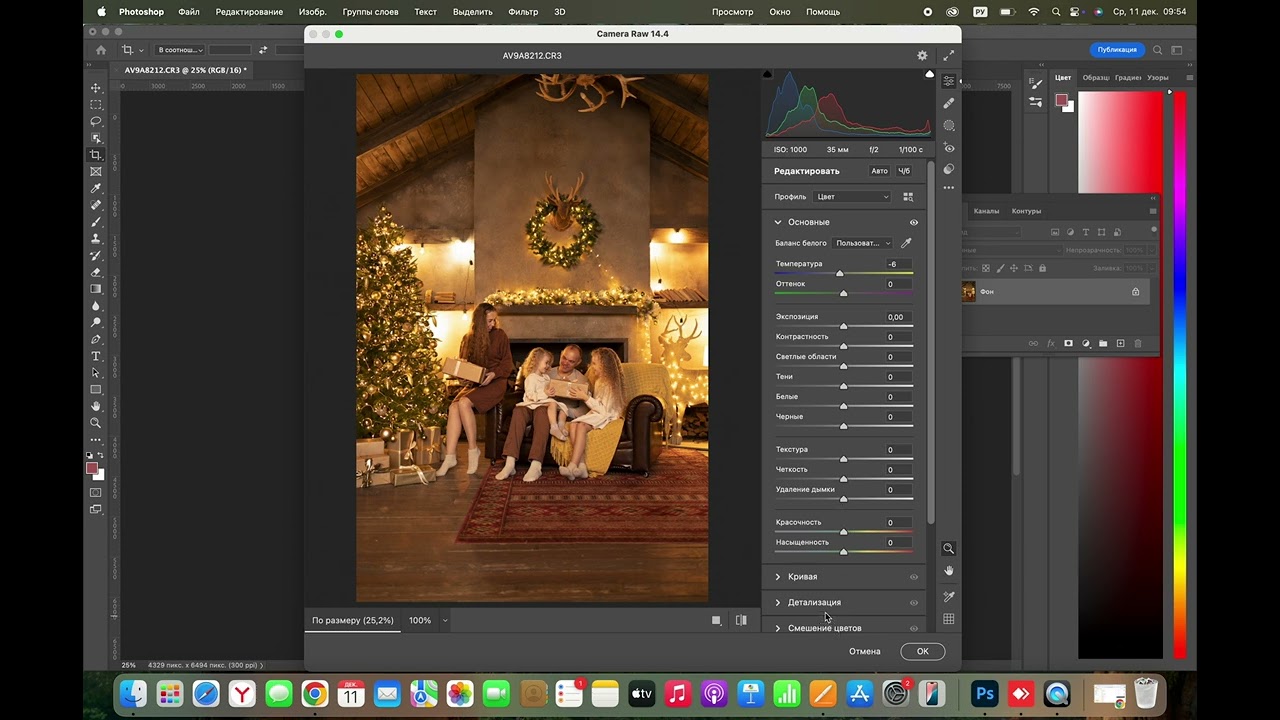The image size is (1280, 720).
Task: Click Отмена to cancel Camera Raw
Action: (x=865, y=651)
